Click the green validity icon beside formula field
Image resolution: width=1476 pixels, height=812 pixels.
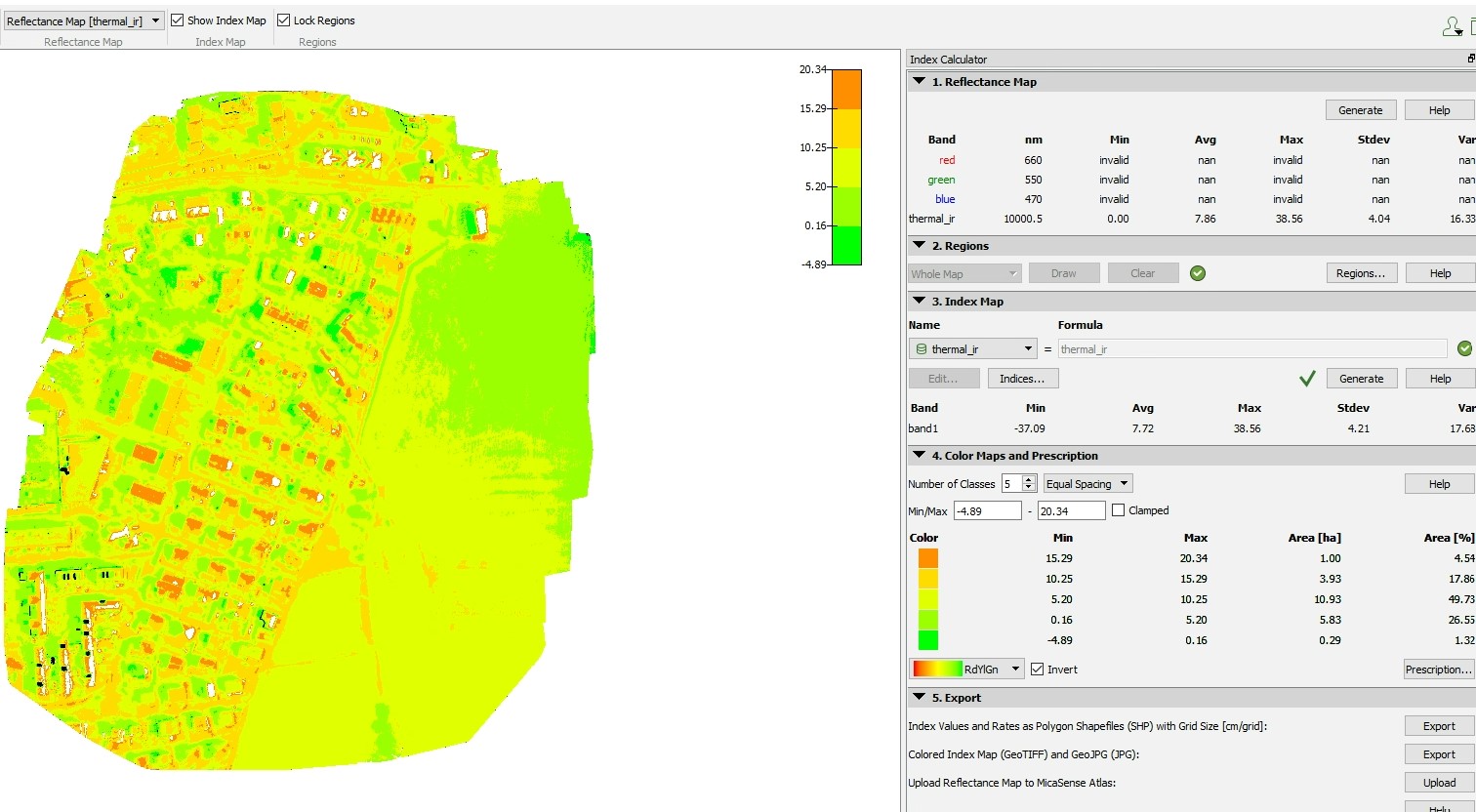coord(1463,348)
